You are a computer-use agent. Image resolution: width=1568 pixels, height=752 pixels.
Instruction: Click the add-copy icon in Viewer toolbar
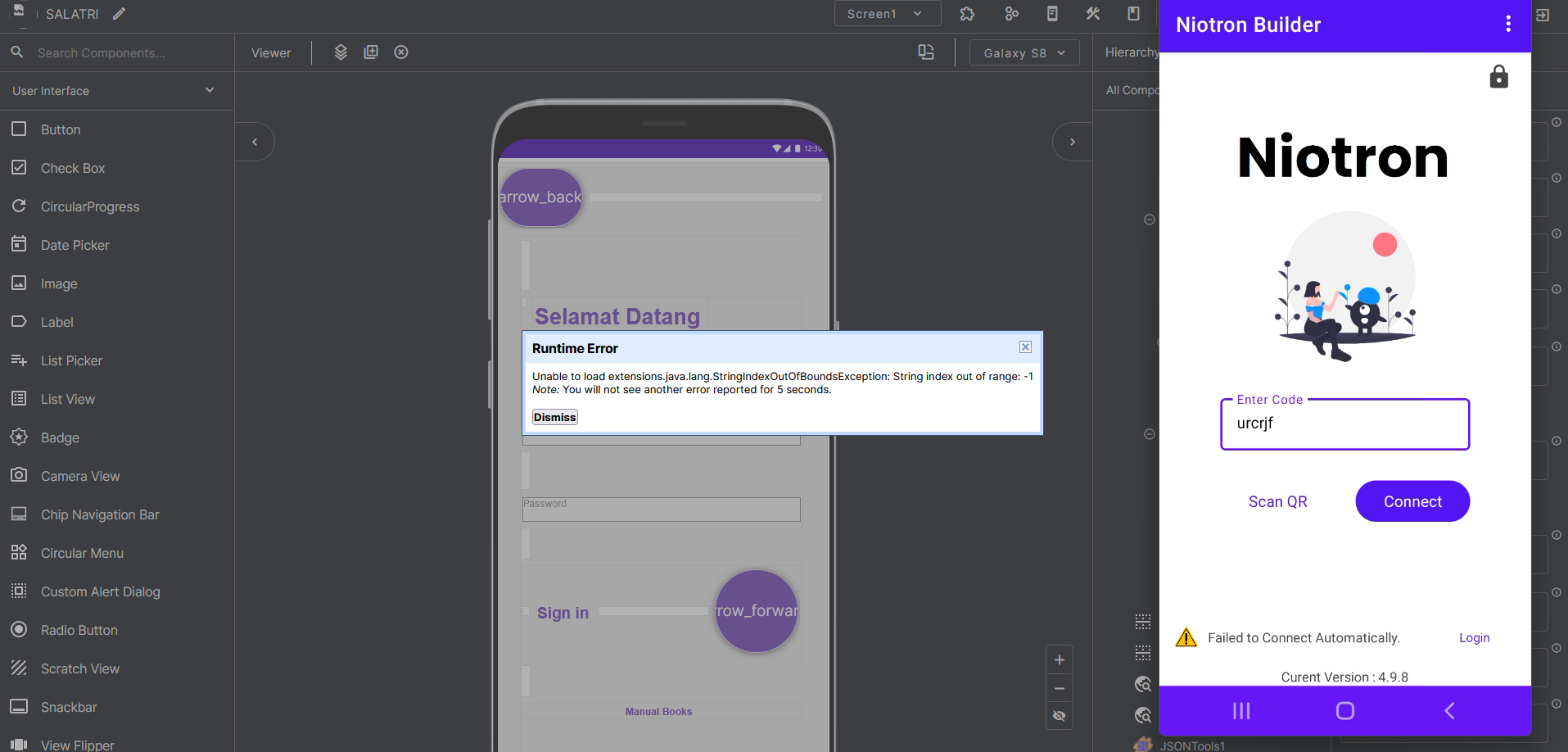(371, 52)
